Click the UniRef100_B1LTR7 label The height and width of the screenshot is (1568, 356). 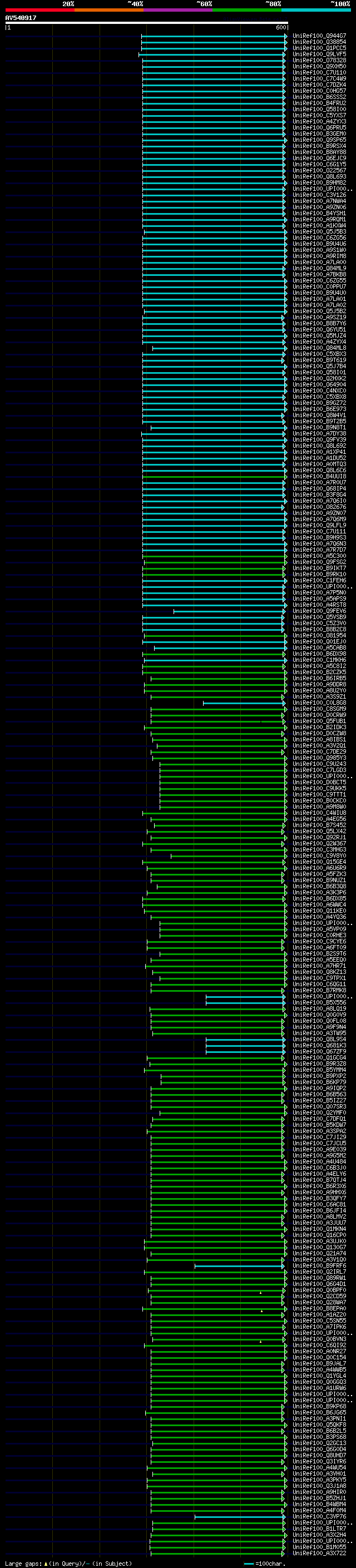pos(319,1529)
